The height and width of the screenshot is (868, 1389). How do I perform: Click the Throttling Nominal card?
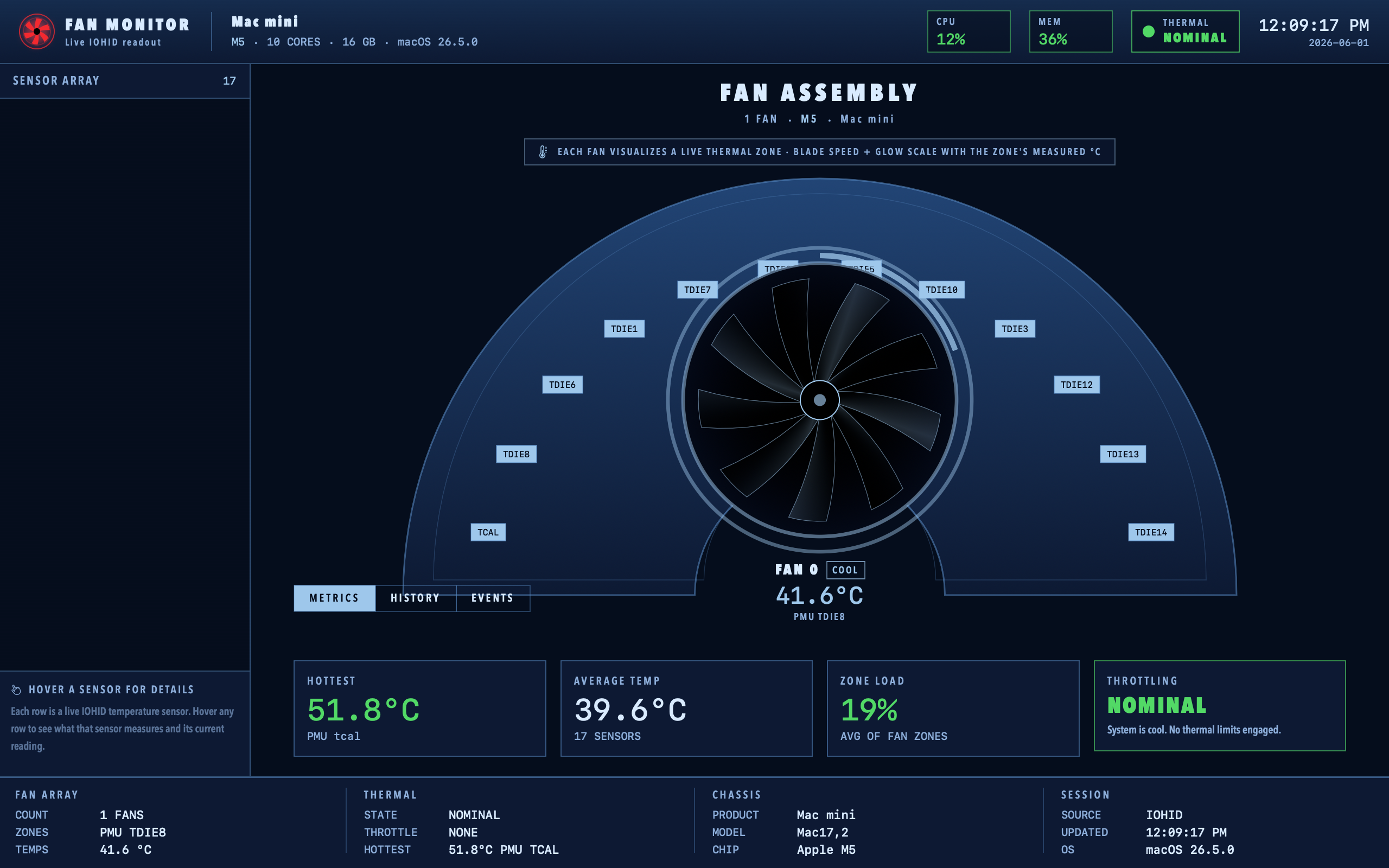click(1220, 706)
